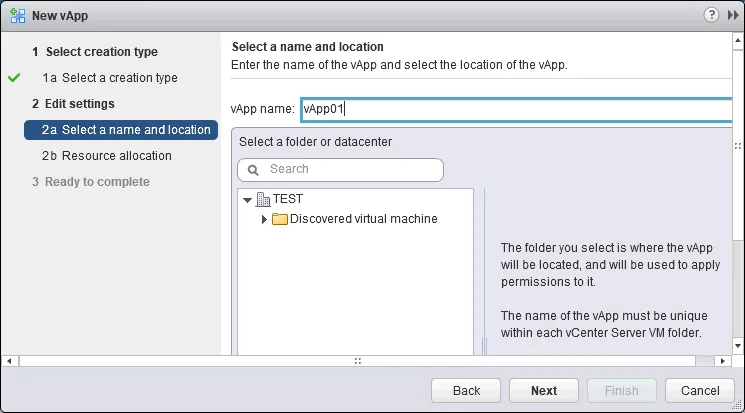Select step 2a Select a name and location
This screenshot has width=745, height=413.
click(125, 129)
